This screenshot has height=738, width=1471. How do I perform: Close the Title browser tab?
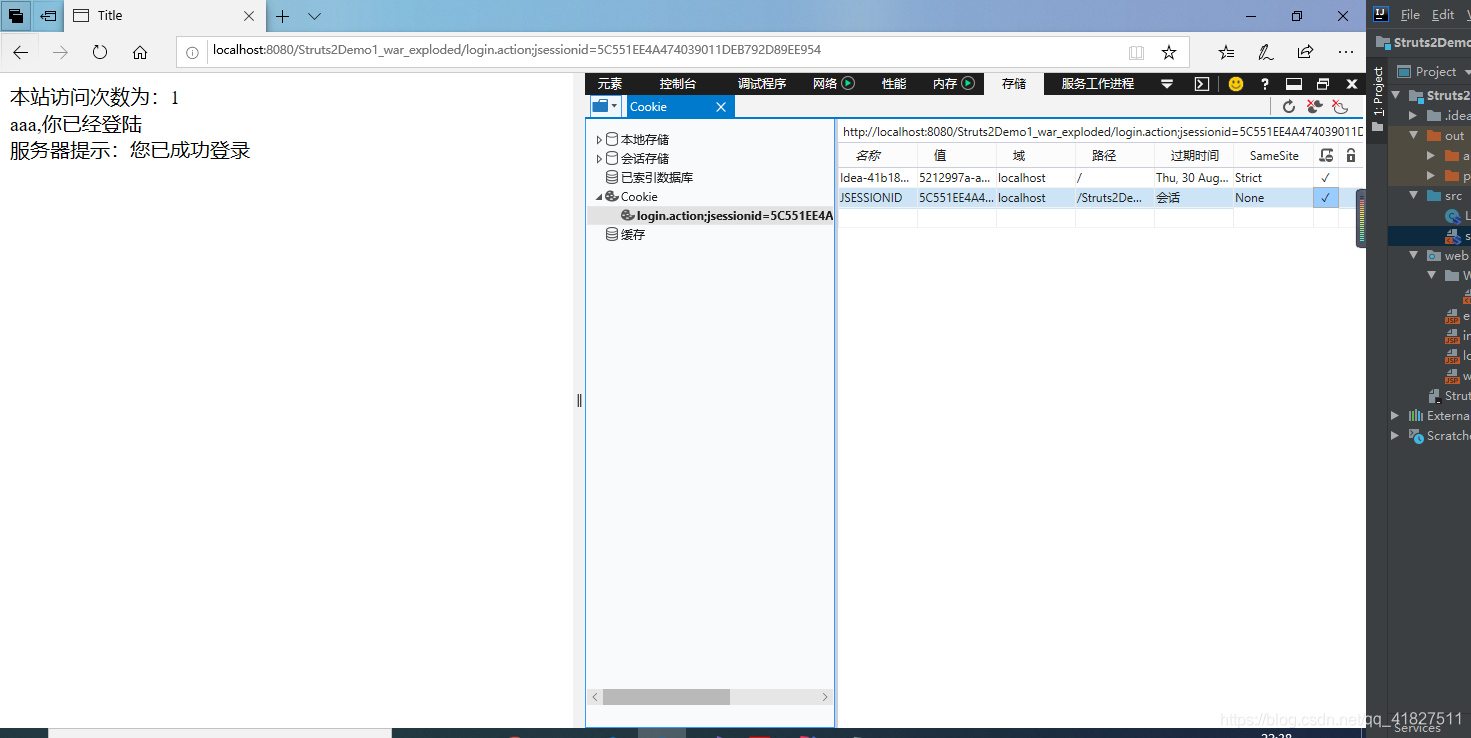249,16
